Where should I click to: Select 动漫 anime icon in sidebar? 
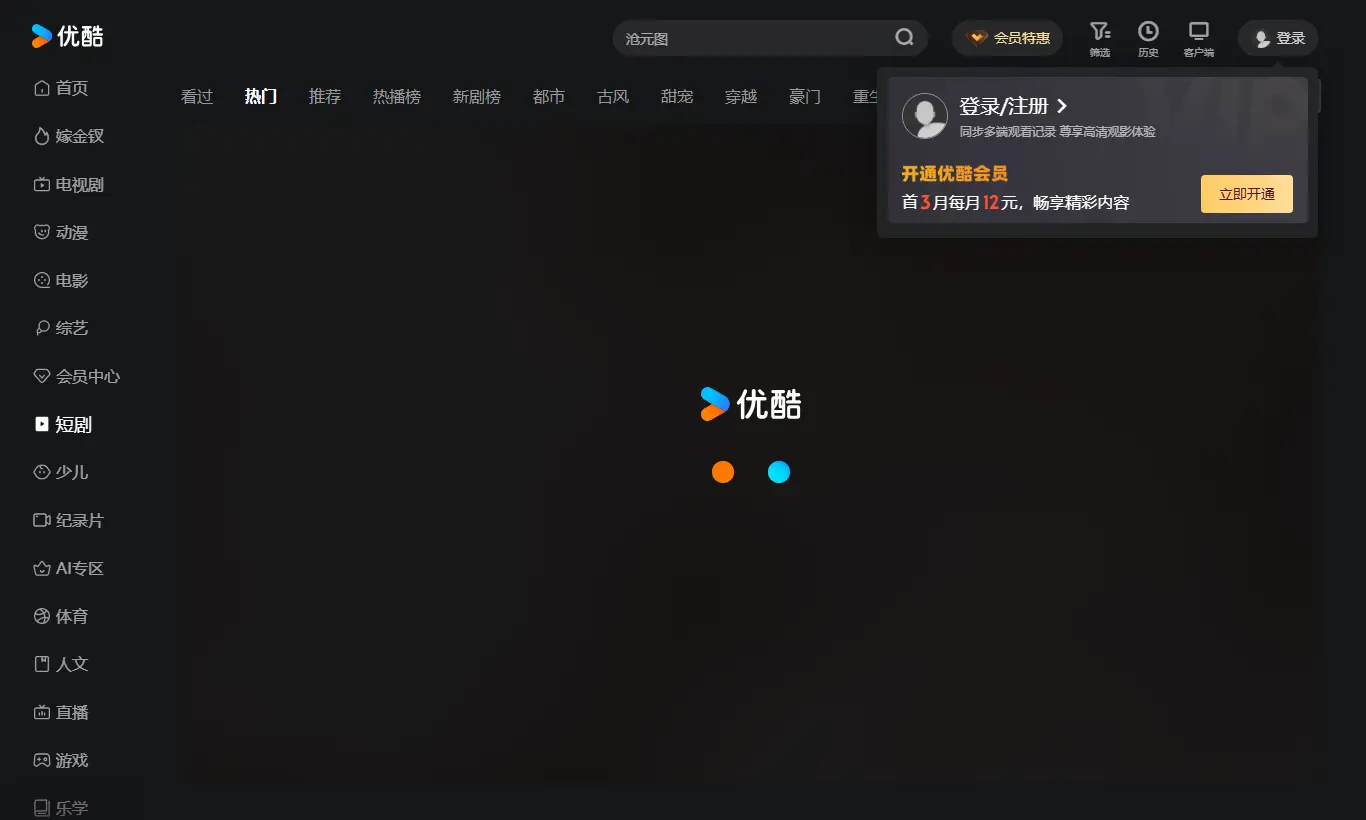(x=42, y=232)
